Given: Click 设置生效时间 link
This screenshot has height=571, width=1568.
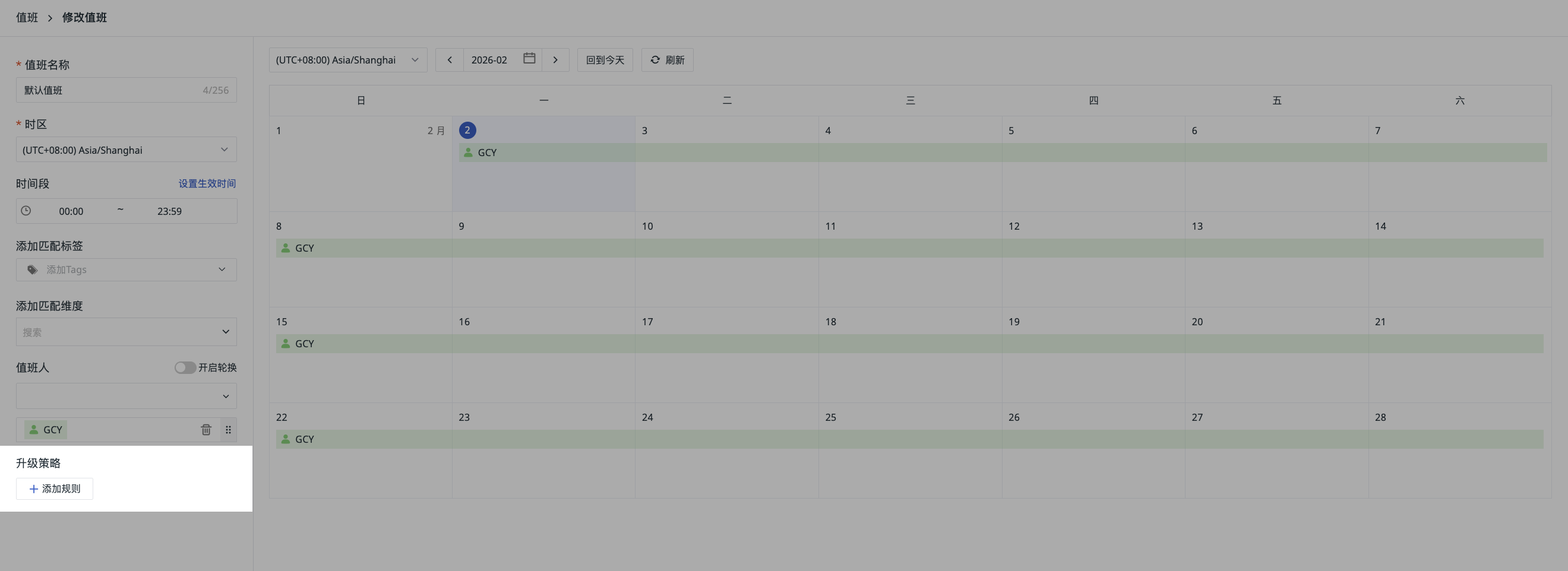Looking at the screenshot, I should tap(207, 183).
